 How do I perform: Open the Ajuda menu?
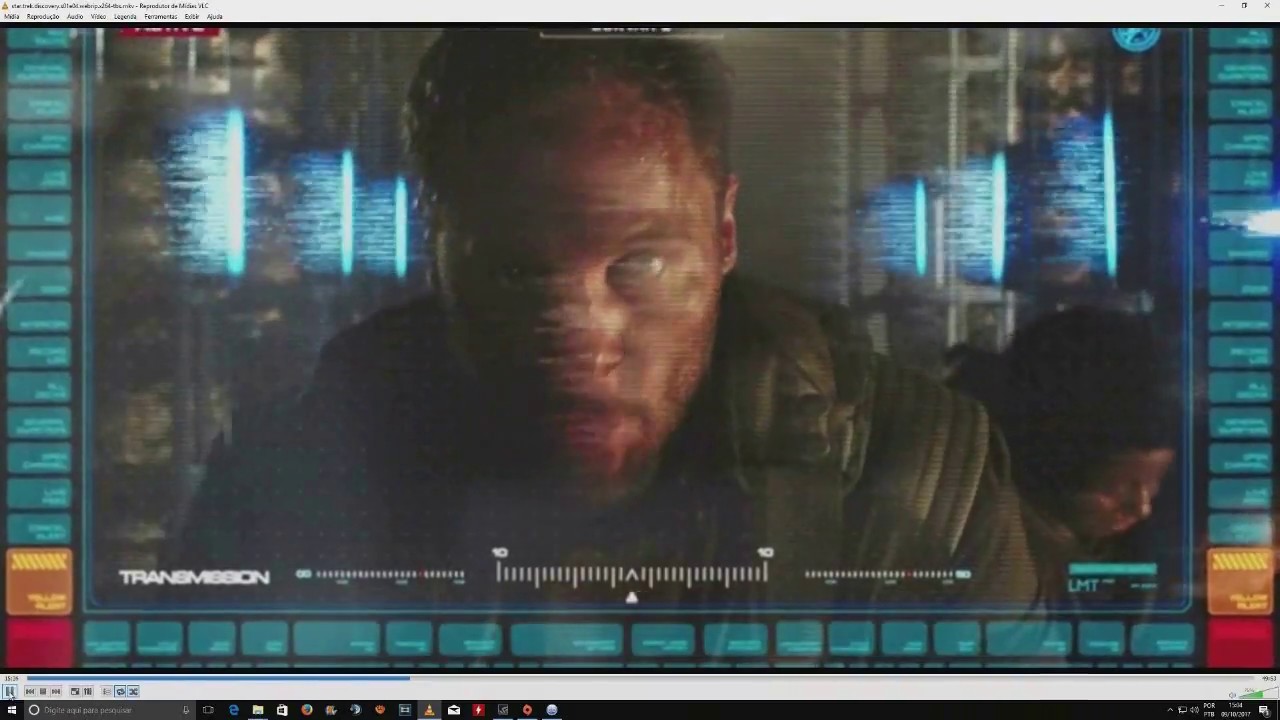click(x=214, y=16)
